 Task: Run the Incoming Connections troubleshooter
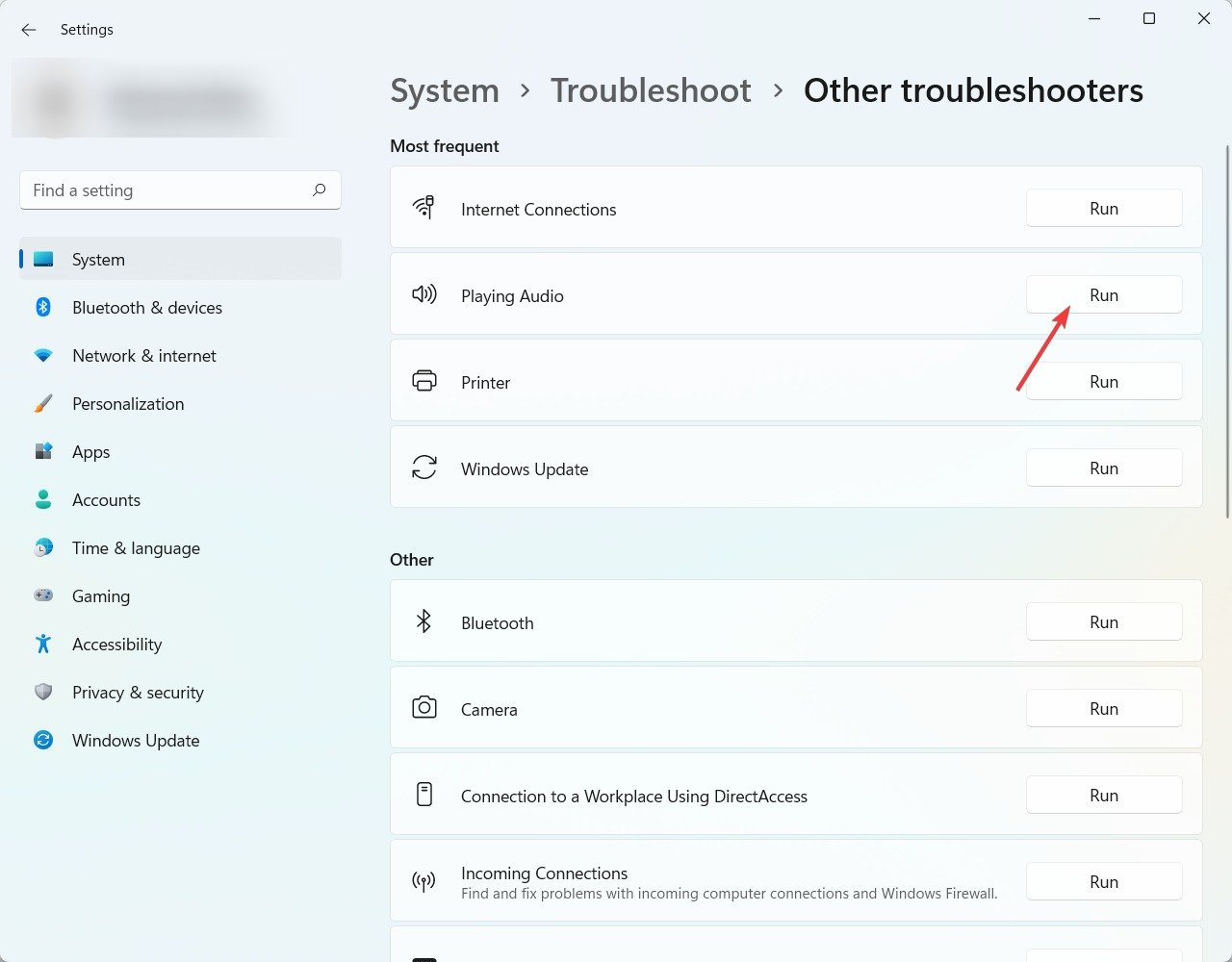pyautogui.click(x=1104, y=881)
